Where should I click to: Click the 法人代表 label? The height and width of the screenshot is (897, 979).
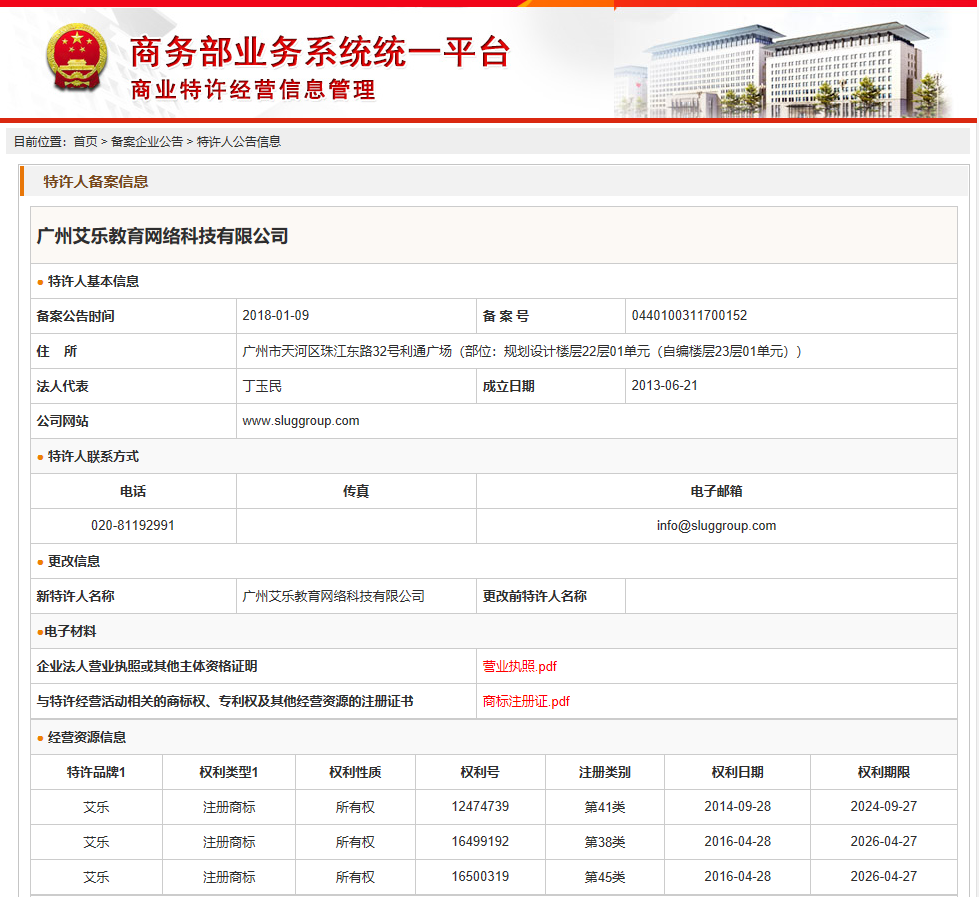click(62, 386)
